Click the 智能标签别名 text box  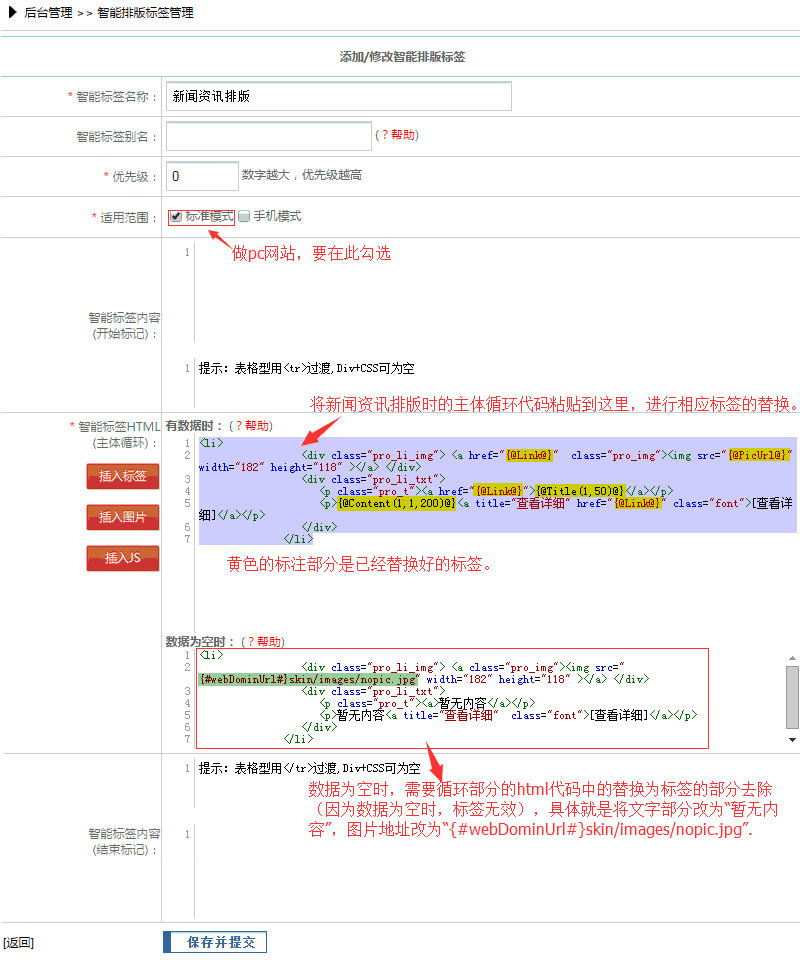click(269, 136)
